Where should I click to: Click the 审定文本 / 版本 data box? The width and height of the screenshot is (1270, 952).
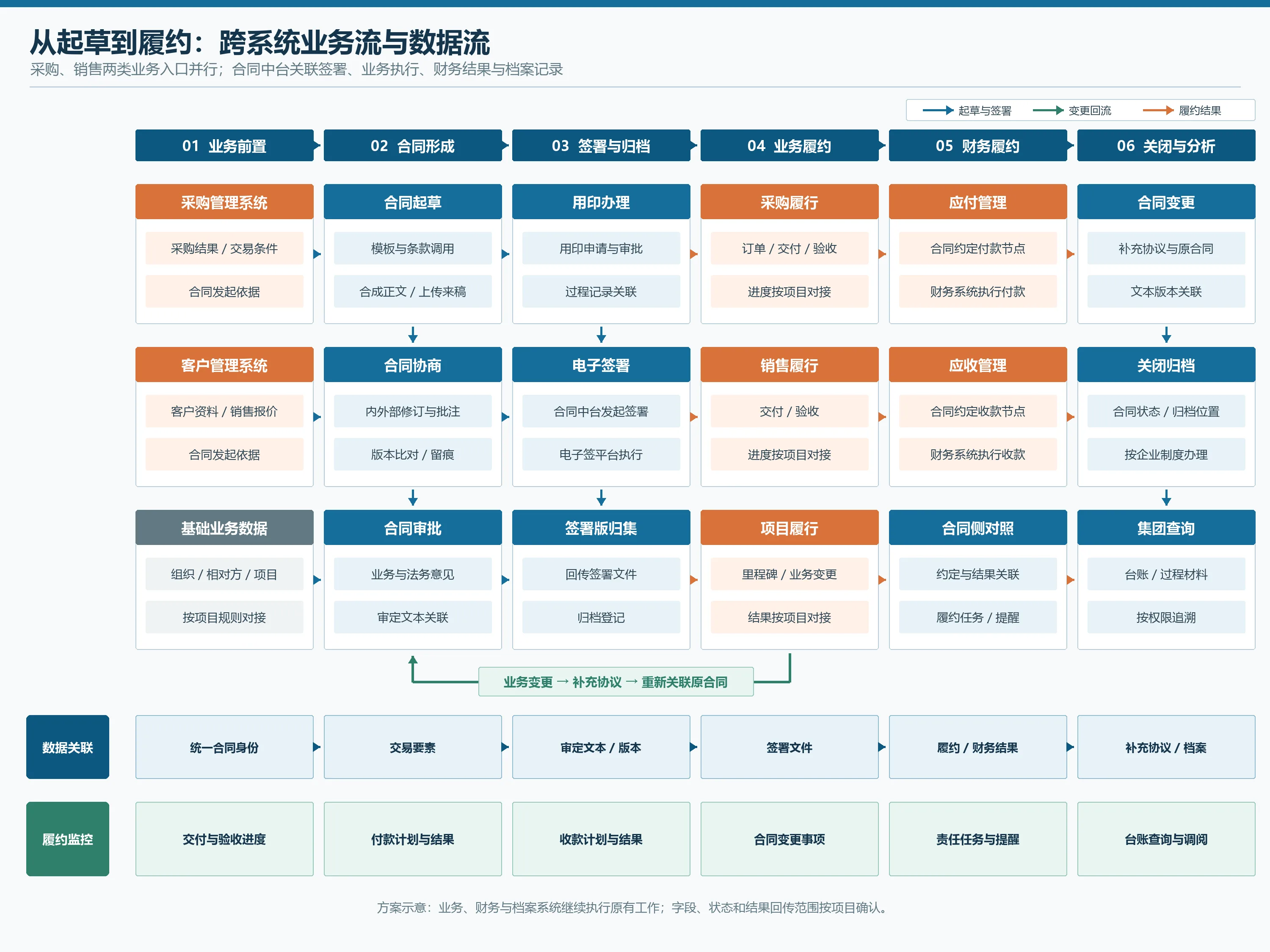[x=601, y=747]
